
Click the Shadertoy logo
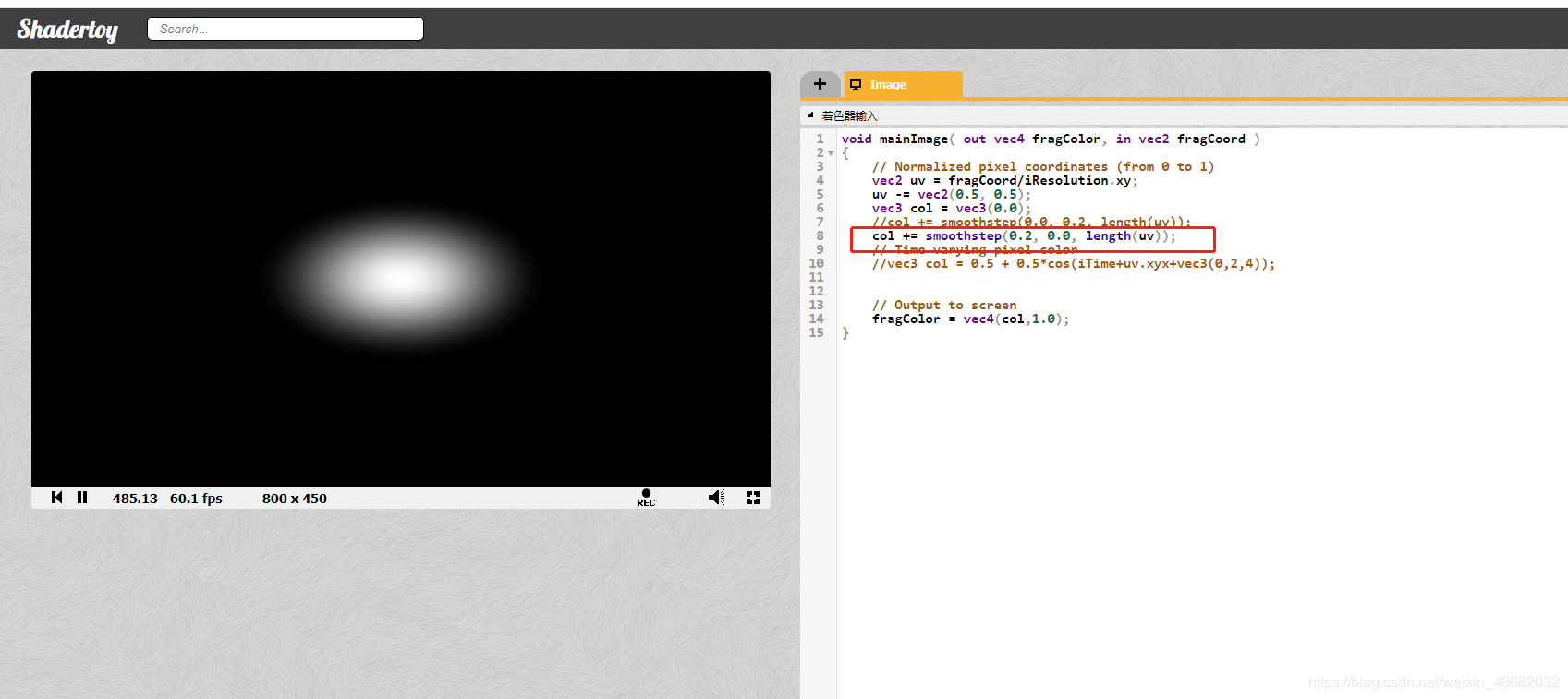(x=67, y=30)
